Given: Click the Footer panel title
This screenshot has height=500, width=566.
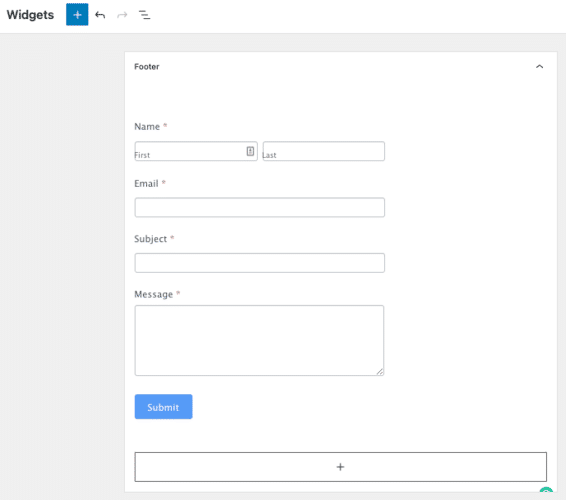Looking at the screenshot, I should [x=147, y=67].
